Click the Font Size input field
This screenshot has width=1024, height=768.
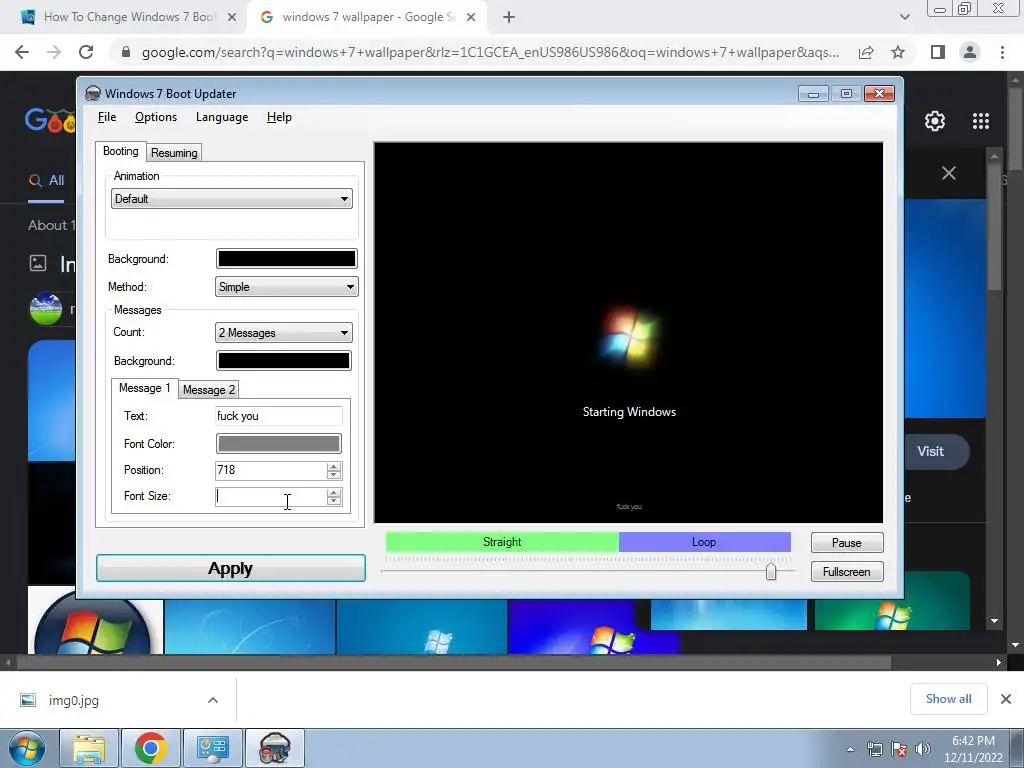[x=270, y=496]
